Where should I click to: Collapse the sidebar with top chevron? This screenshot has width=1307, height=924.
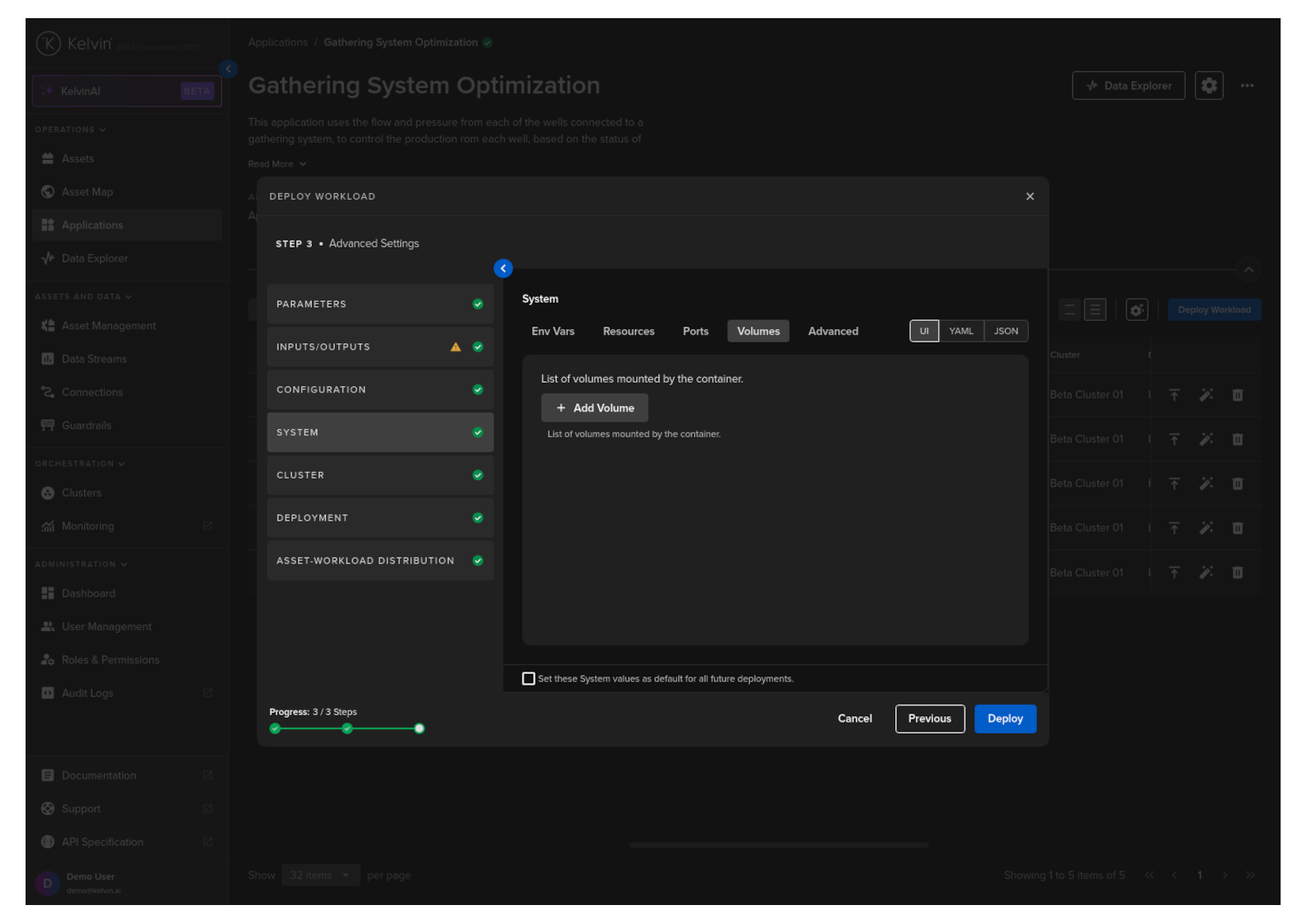[x=229, y=69]
